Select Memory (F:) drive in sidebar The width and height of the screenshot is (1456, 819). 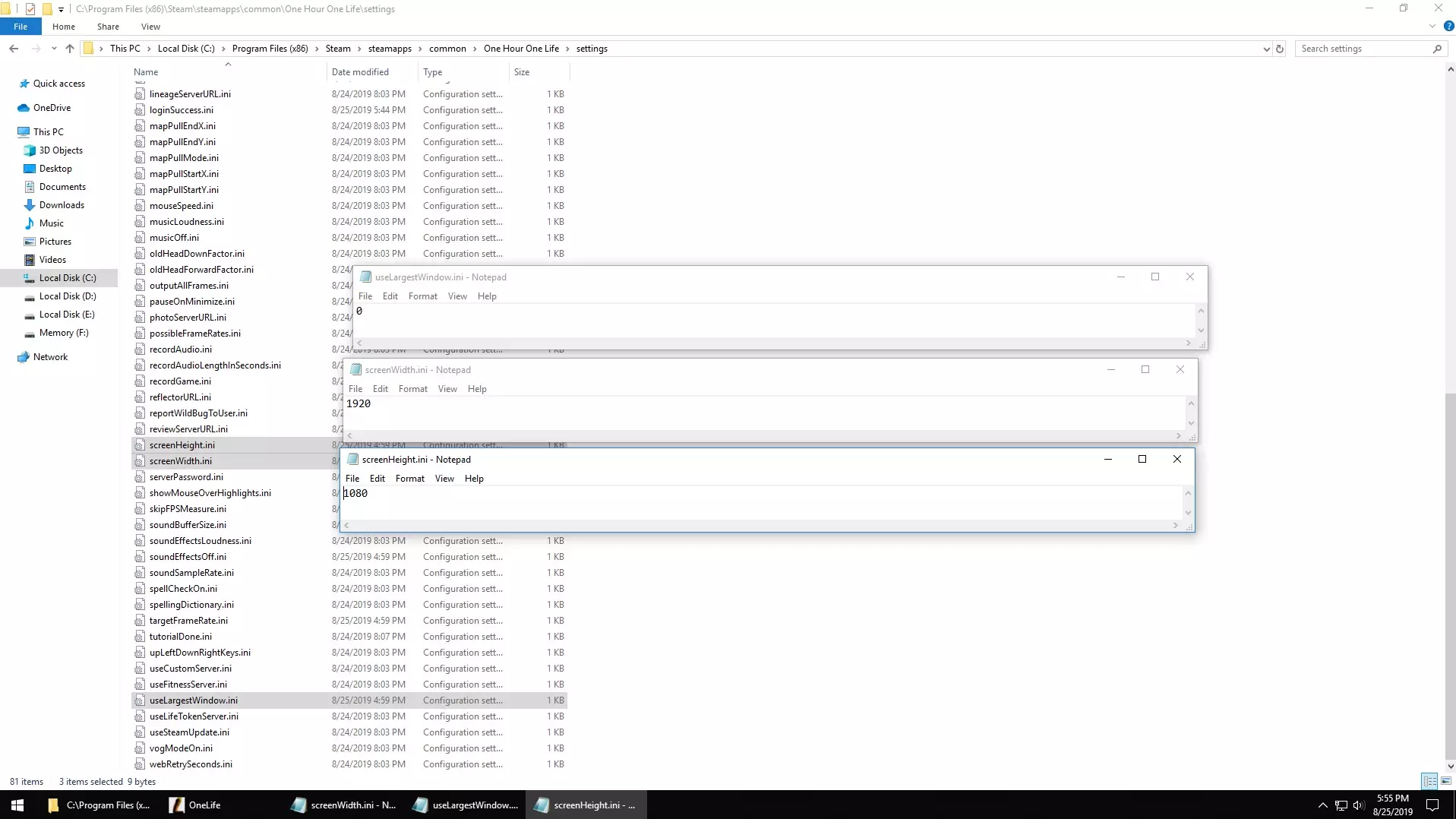pos(64,333)
